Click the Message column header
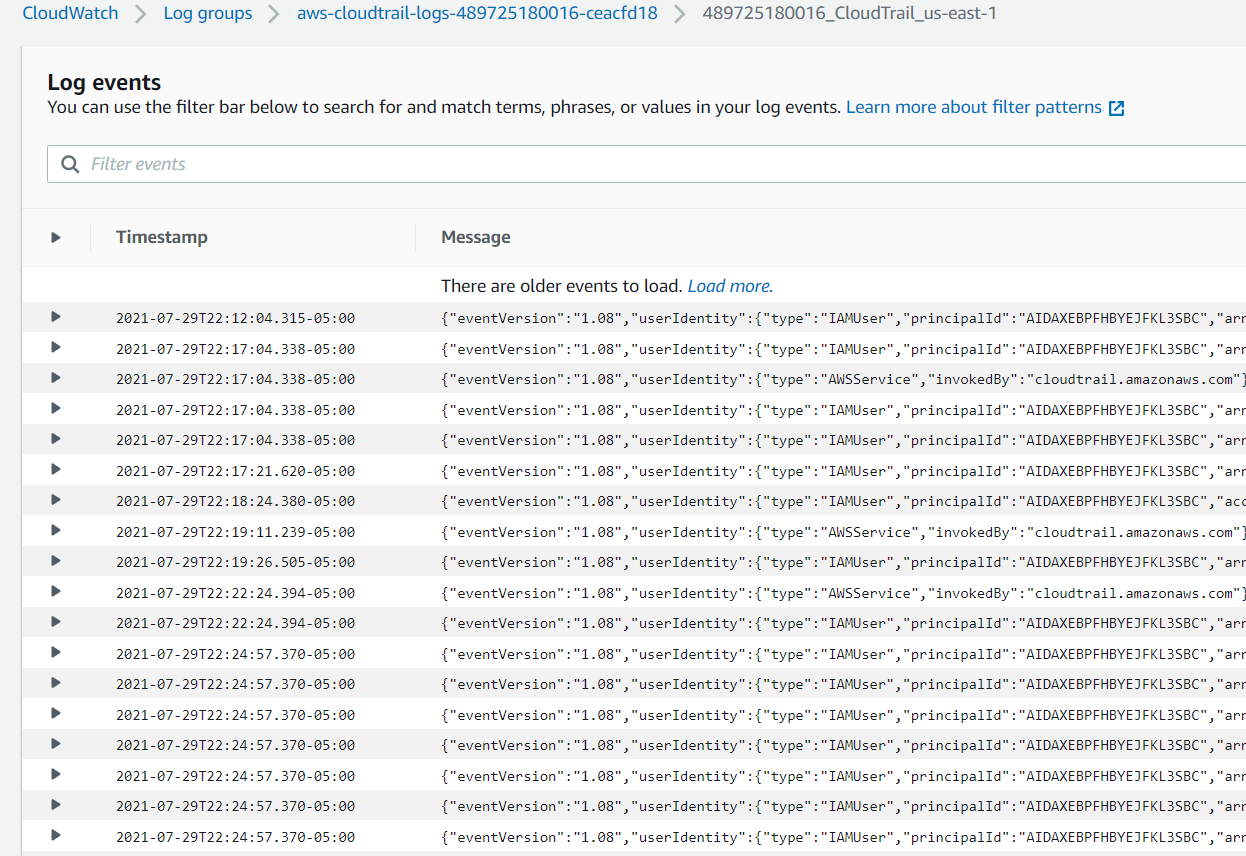Image resolution: width=1246 pixels, height=856 pixels. tap(476, 237)
